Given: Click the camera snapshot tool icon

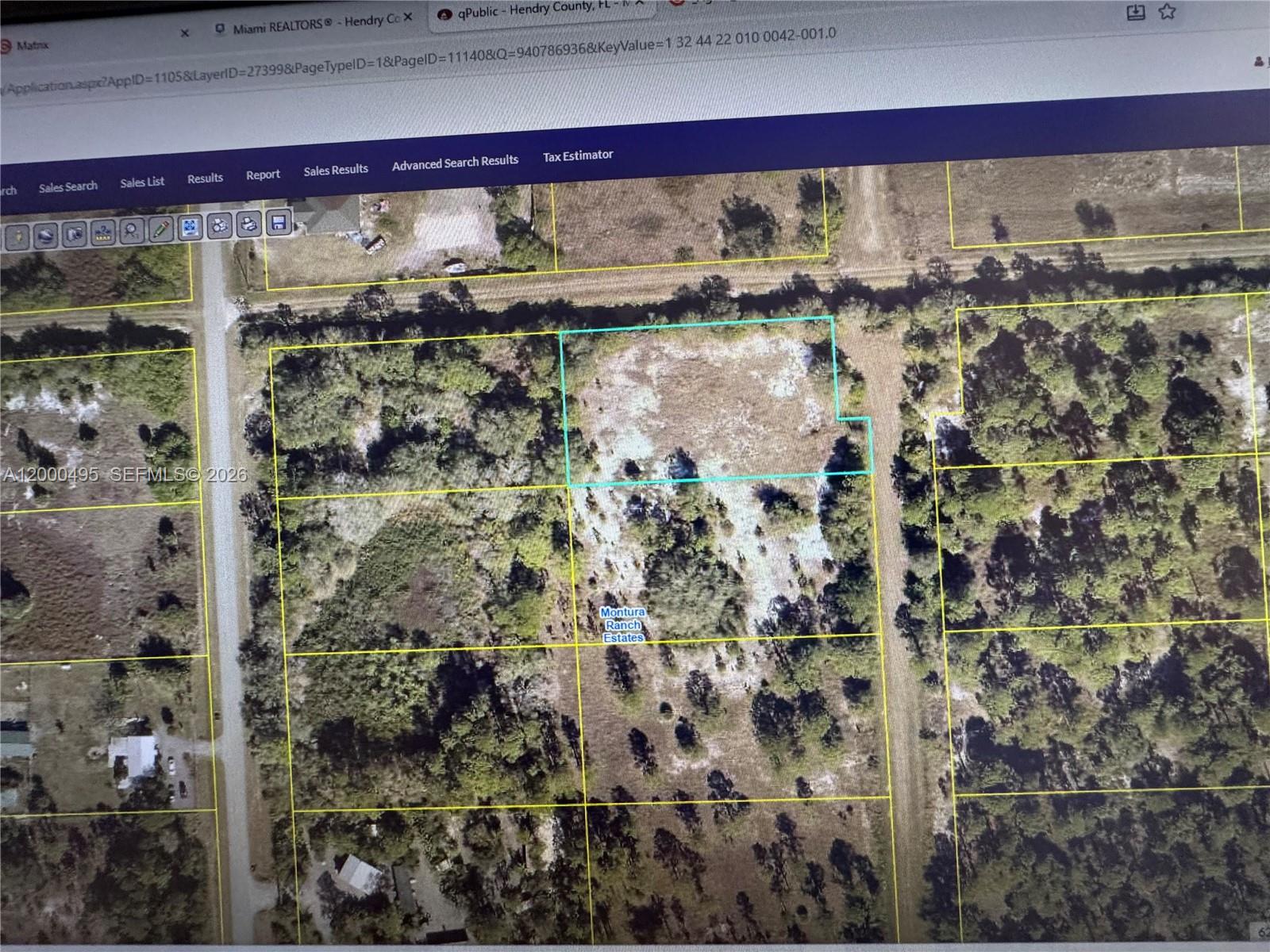Looking at the screenshot, I should 75,234.
